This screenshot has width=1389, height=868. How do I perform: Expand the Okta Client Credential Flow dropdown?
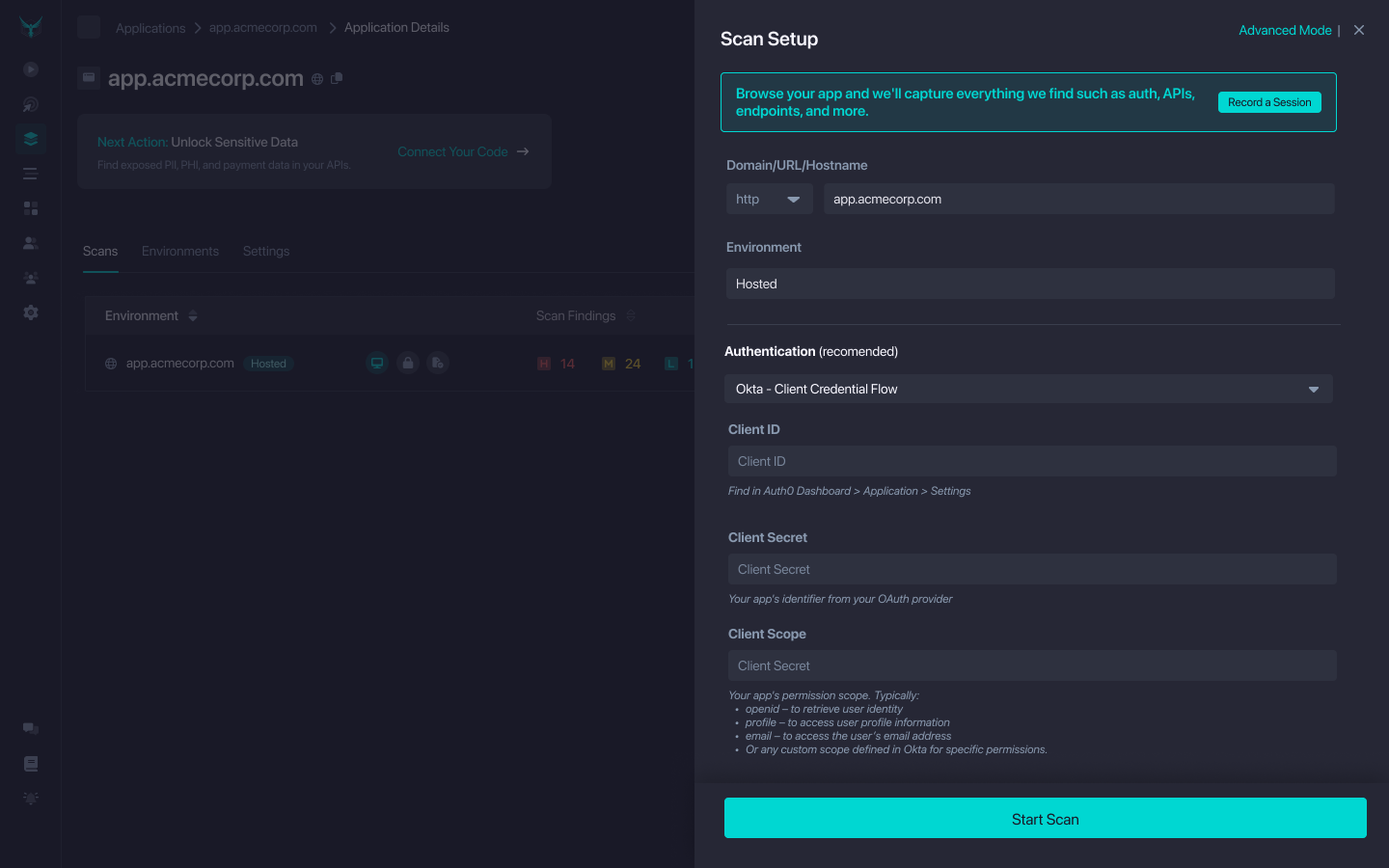[x=1029, y=389]
